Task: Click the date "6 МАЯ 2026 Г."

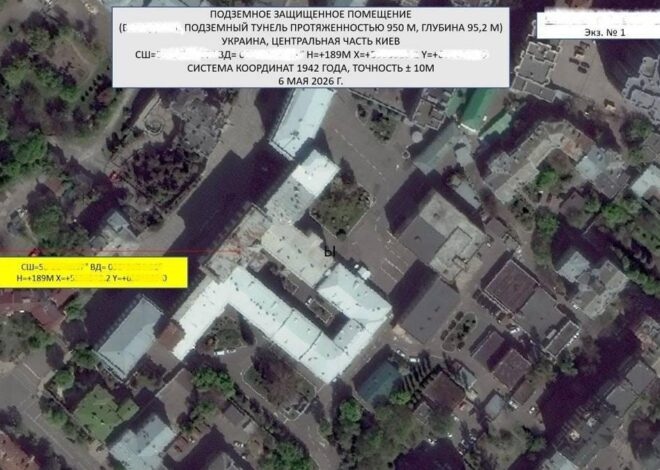Action: point(311,81)
